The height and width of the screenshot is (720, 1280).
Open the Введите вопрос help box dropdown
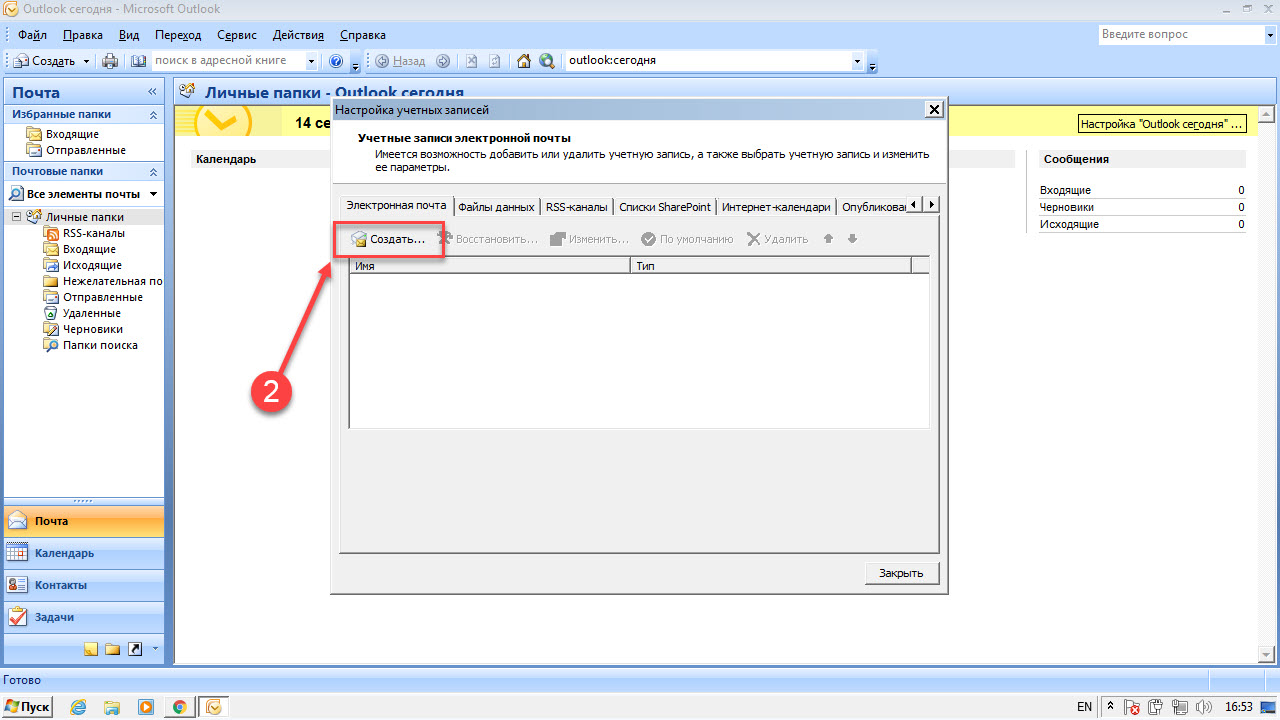pyautogui.click(x=1269, y=35)
